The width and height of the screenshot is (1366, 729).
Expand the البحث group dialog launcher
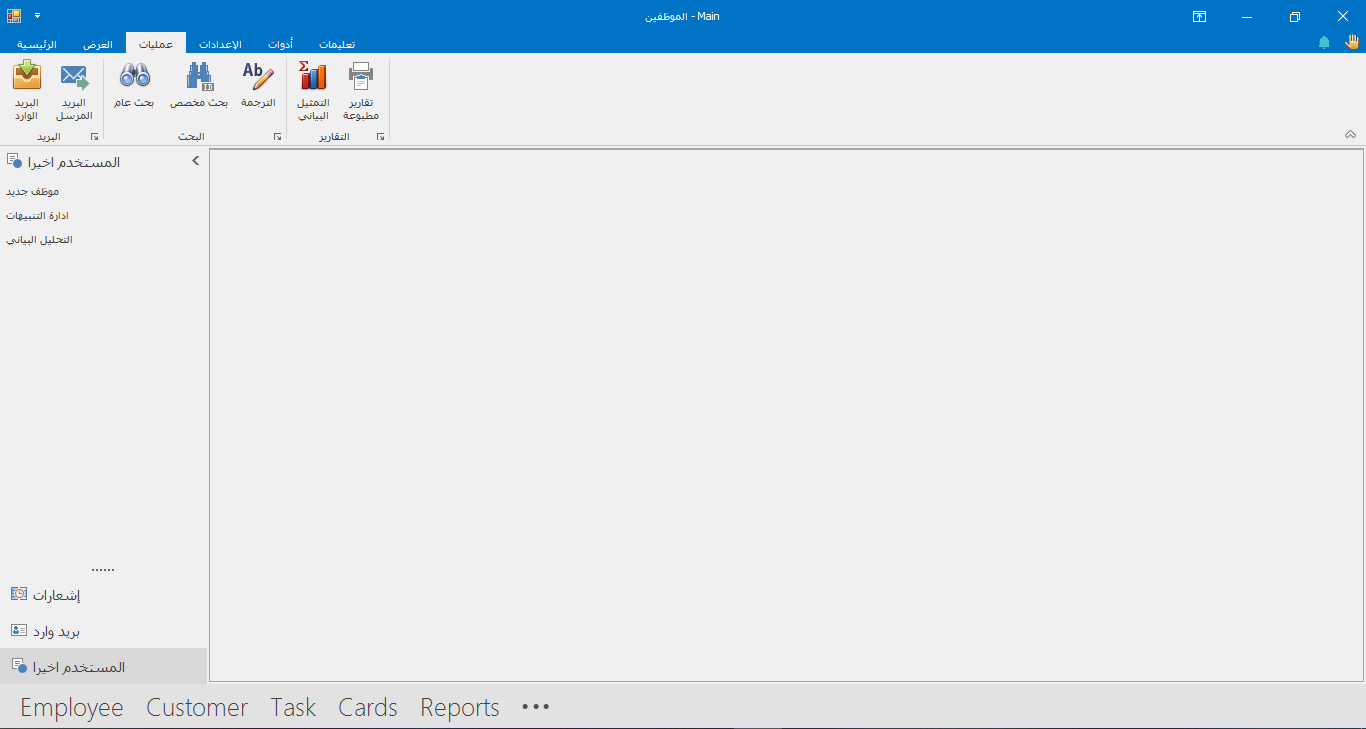(x=277, y=137)
